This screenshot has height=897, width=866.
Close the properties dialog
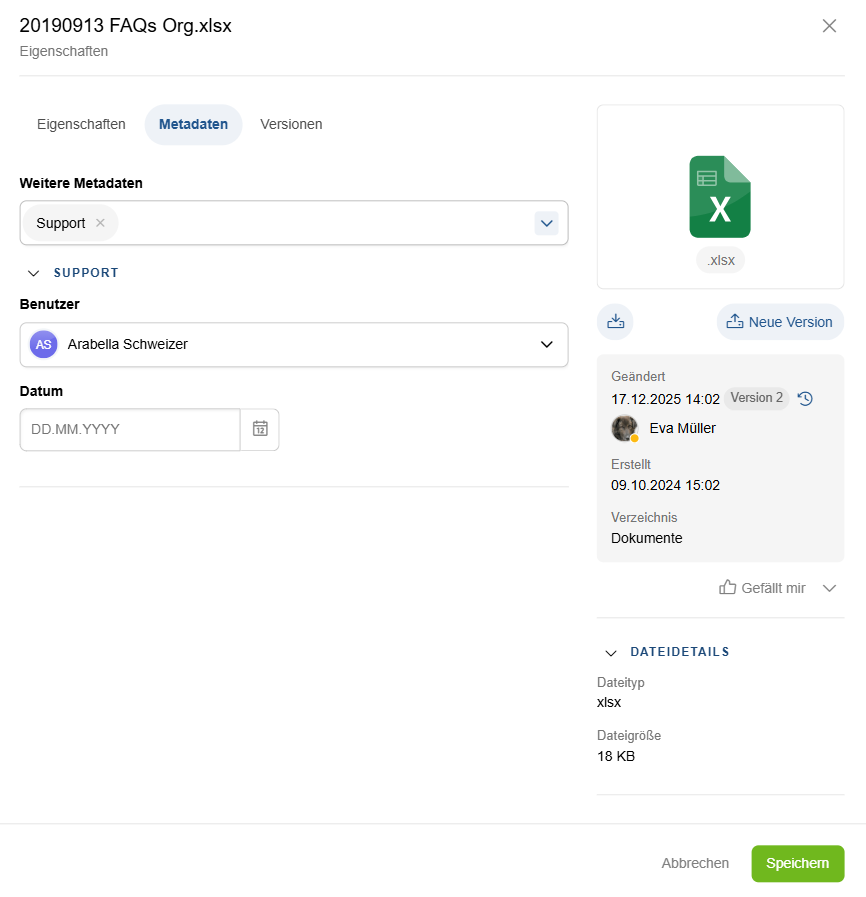tap(829, 26)
